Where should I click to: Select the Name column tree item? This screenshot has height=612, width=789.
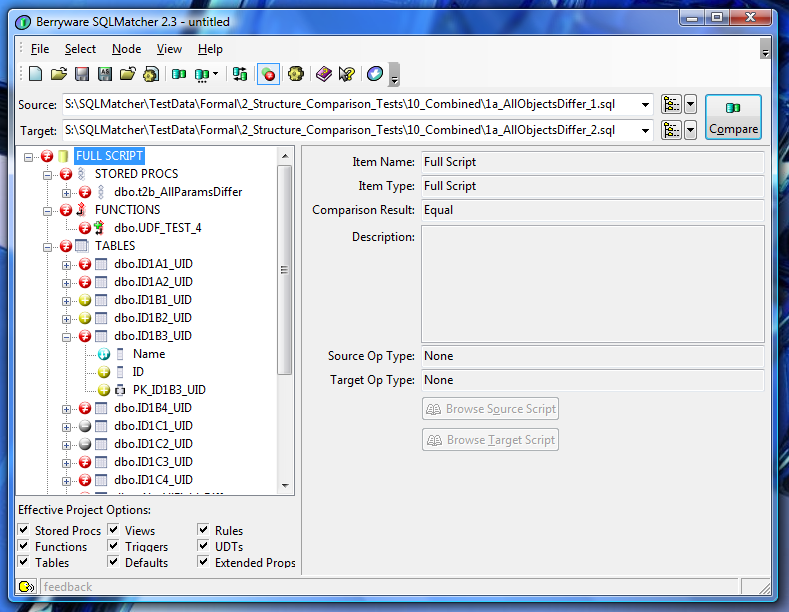click(149, 354)
